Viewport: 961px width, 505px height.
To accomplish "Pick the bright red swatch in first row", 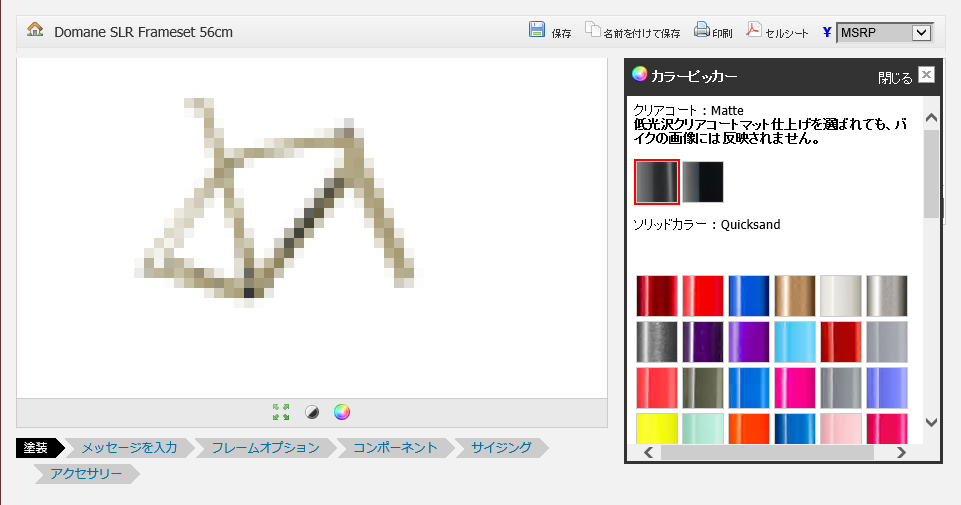I will tap(703, 296).
